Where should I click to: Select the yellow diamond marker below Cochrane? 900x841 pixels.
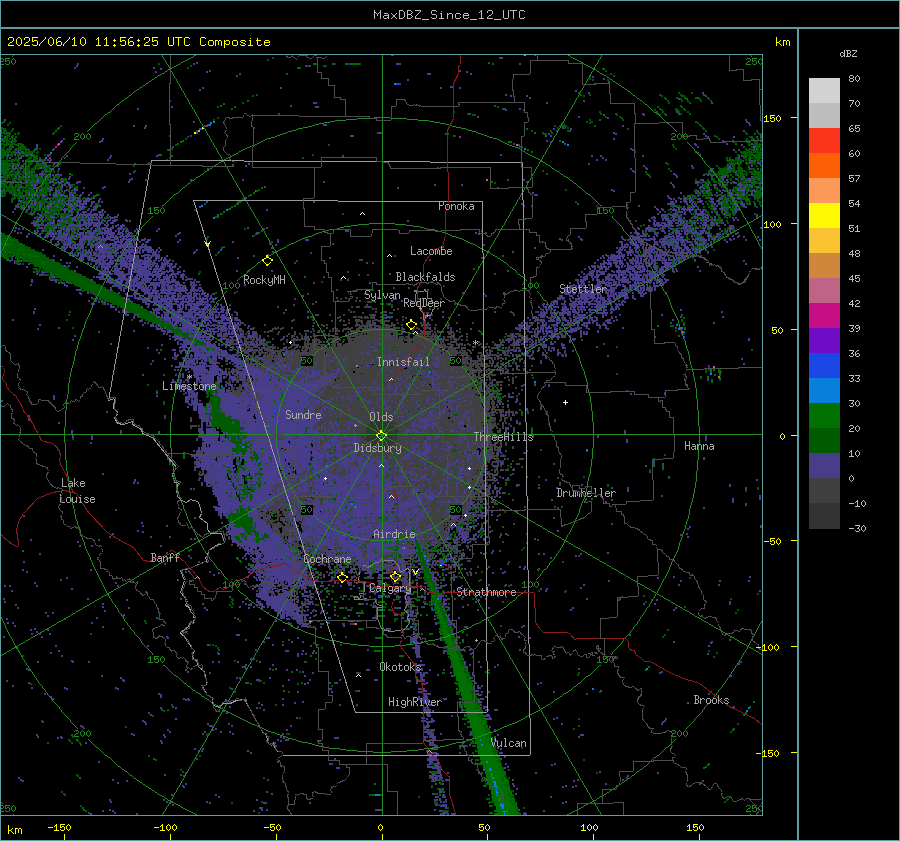342,578
